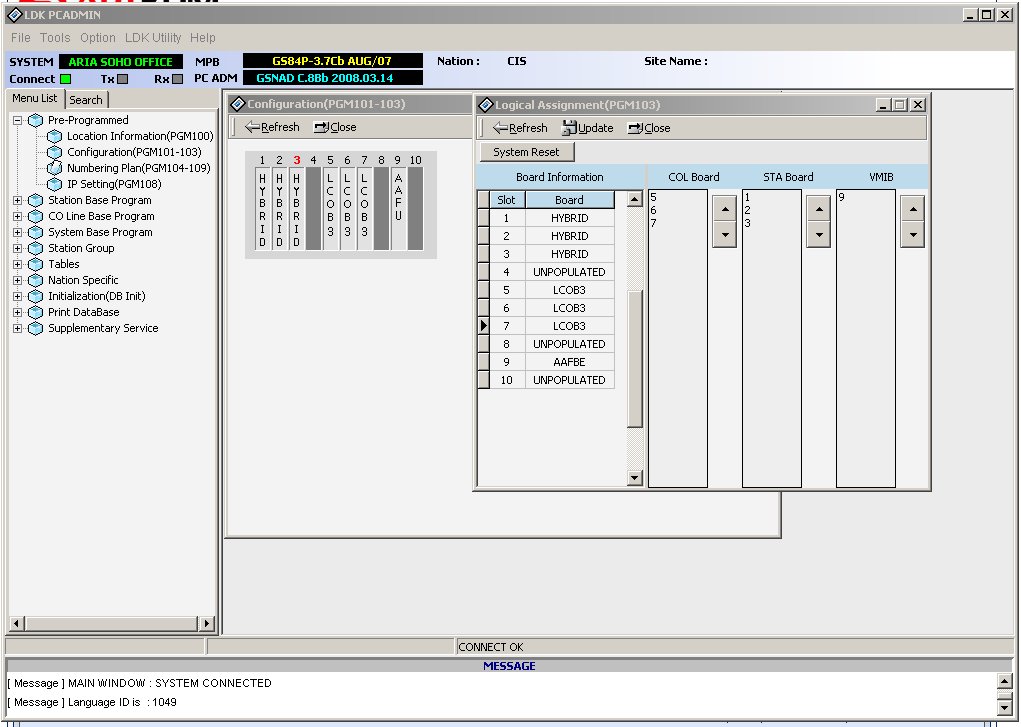
Task: Click Board Information scrollbar up arrow
Action: (634, 199)
